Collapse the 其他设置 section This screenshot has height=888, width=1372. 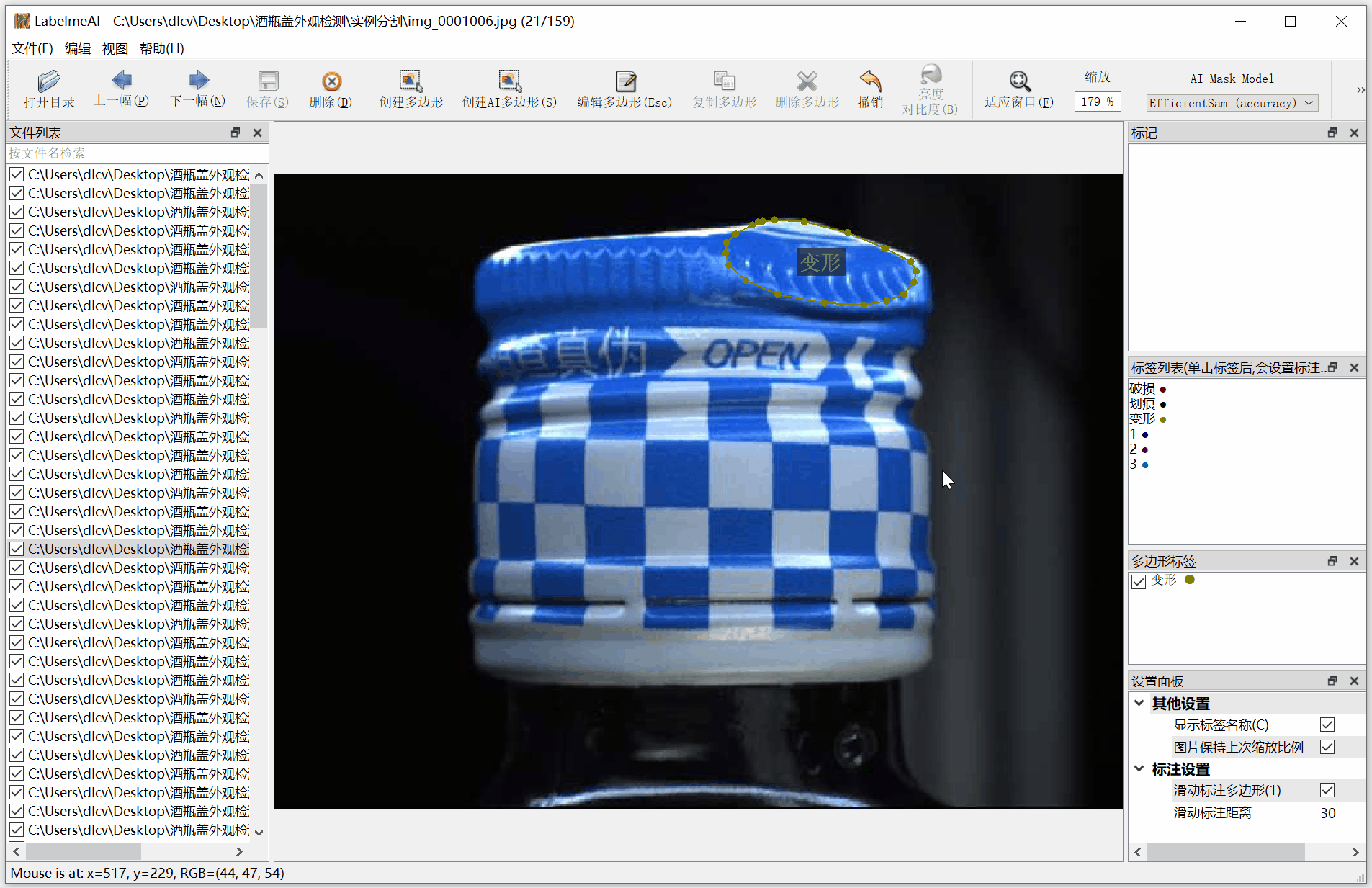1139,703
